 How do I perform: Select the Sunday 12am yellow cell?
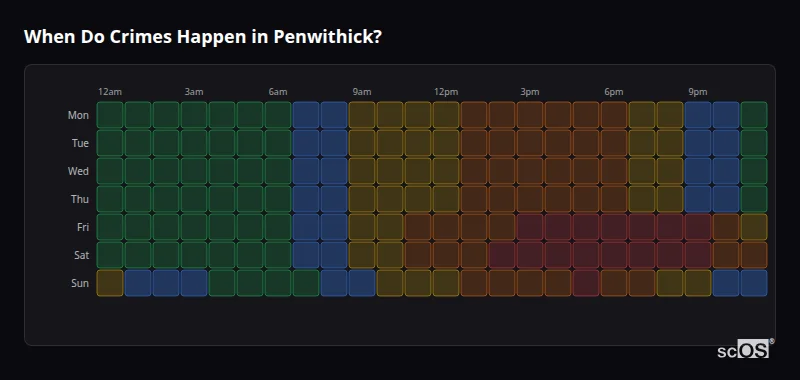(x=110, y=283)
